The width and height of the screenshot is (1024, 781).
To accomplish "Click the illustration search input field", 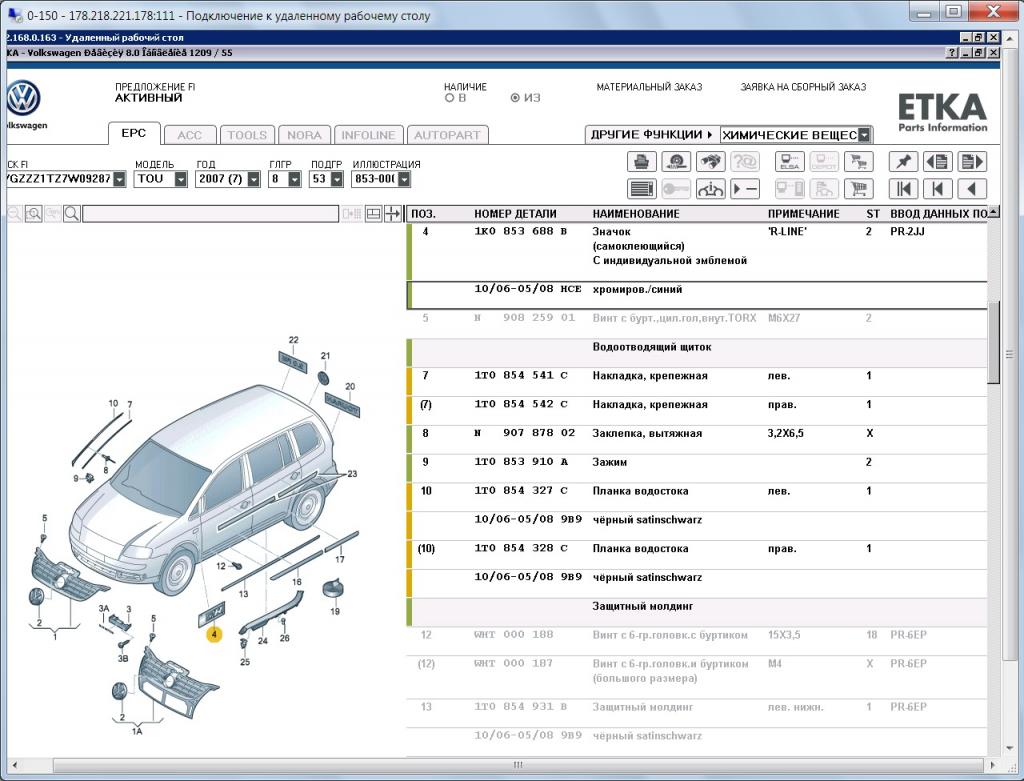I will [x=211, y=214].
